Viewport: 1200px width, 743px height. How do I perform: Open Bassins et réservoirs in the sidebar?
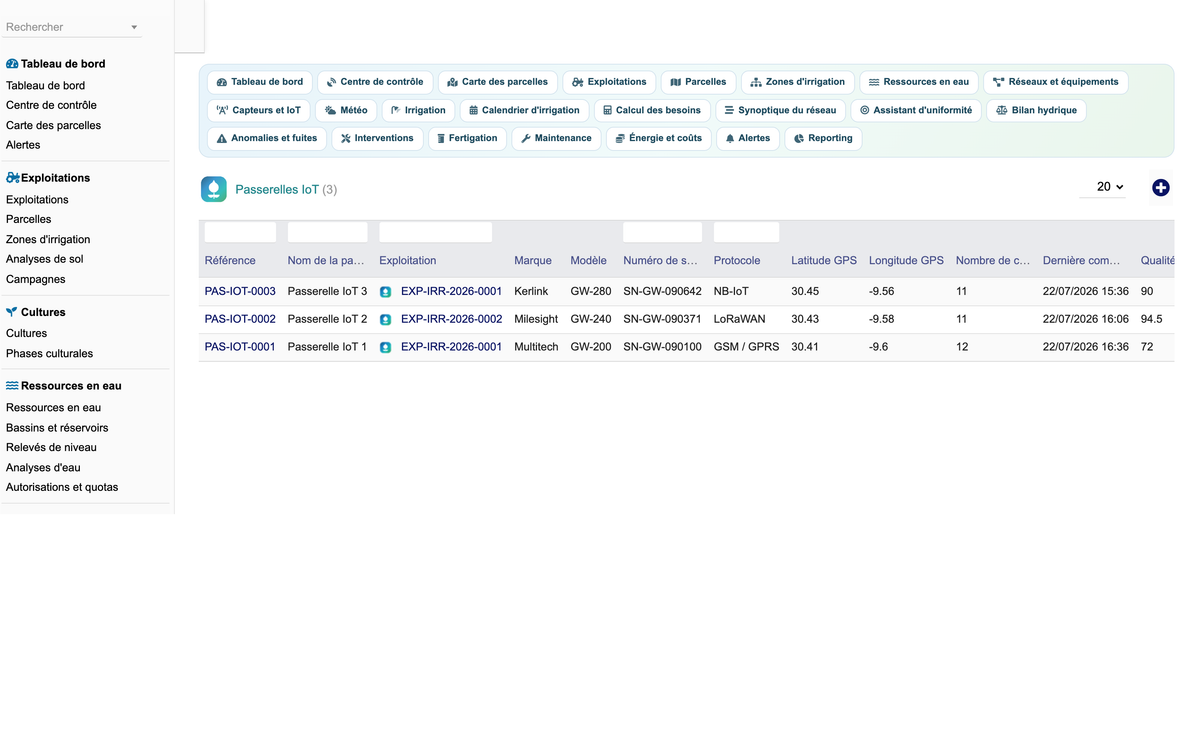[x=57, y=427]
